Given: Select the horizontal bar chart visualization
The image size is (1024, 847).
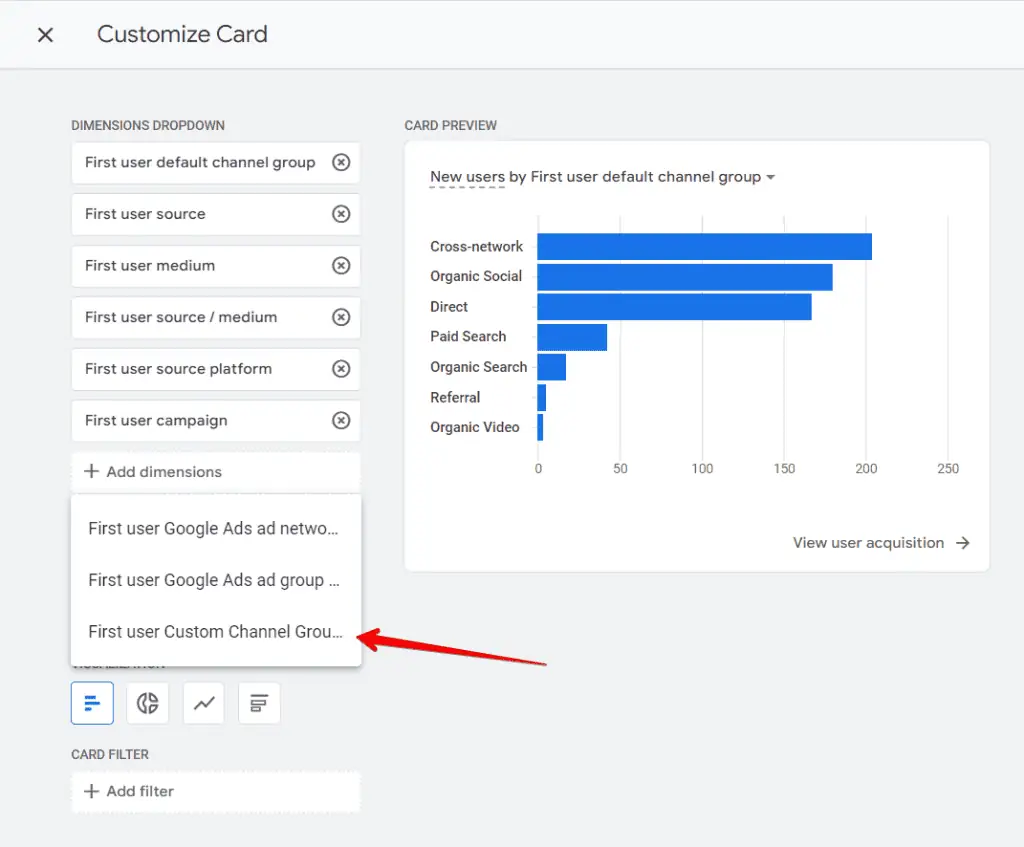Looking at the screenshot, I should tap(92, 703).
